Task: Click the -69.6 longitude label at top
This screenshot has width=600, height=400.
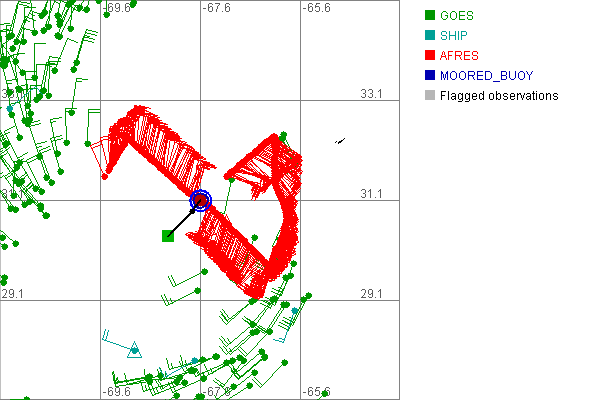Action: [x=117, y=8]
